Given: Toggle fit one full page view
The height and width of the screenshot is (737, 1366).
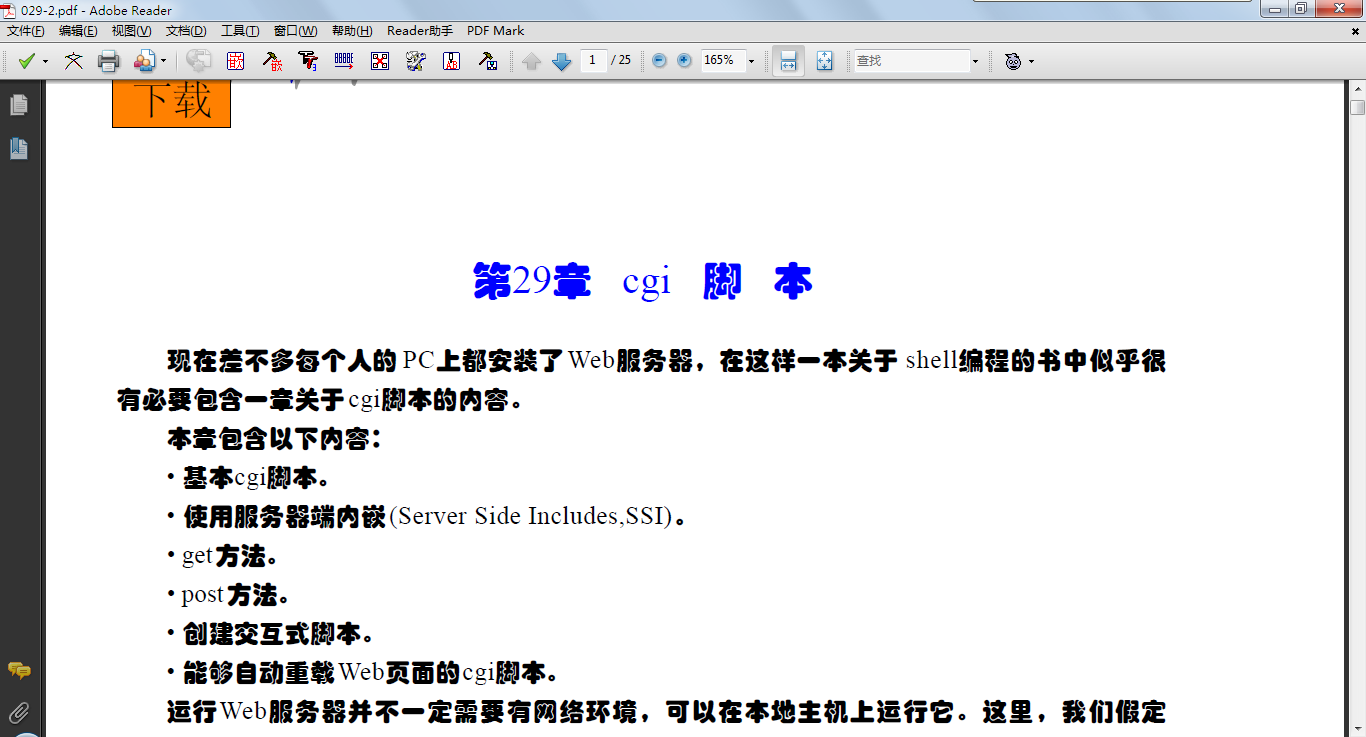Looking at the screenshot, I should [x=824, y=61].
